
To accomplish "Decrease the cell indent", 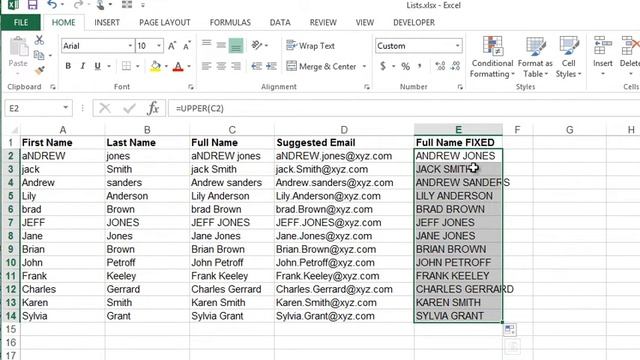I will click(x=256, y=66).
